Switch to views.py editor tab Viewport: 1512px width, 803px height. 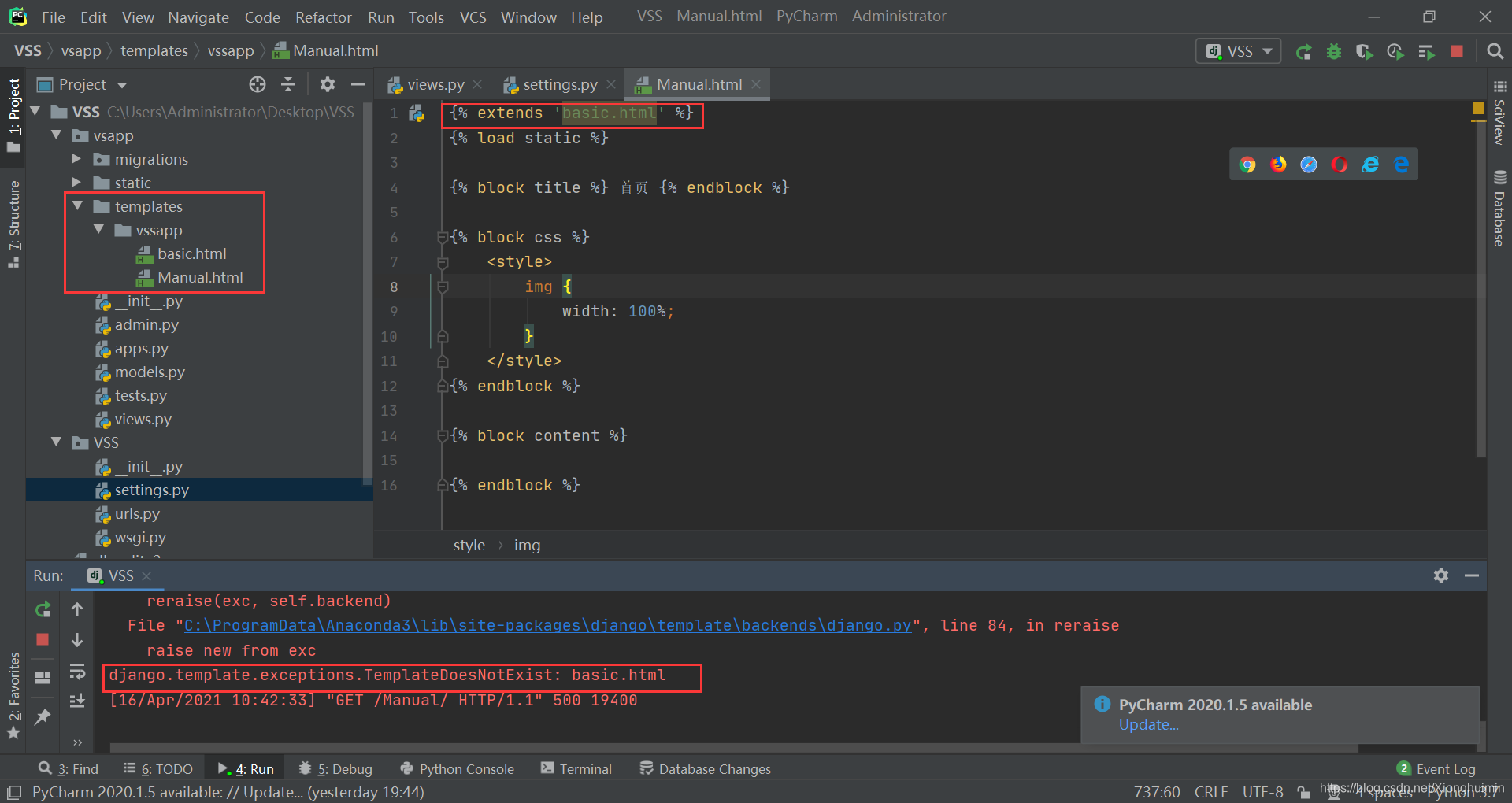(x=435, y=84)
